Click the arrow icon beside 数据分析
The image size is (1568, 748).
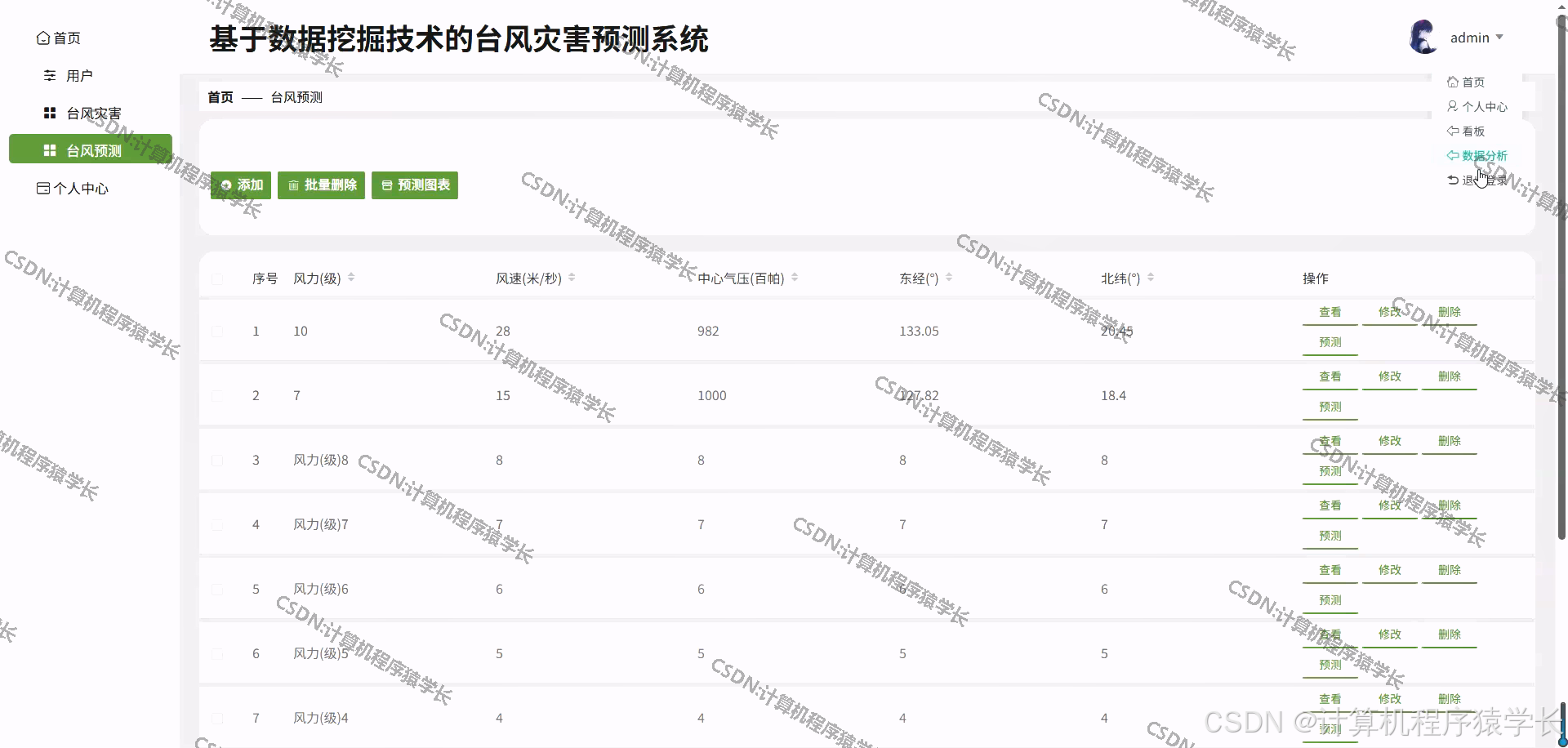click(x=1453, y=155)
